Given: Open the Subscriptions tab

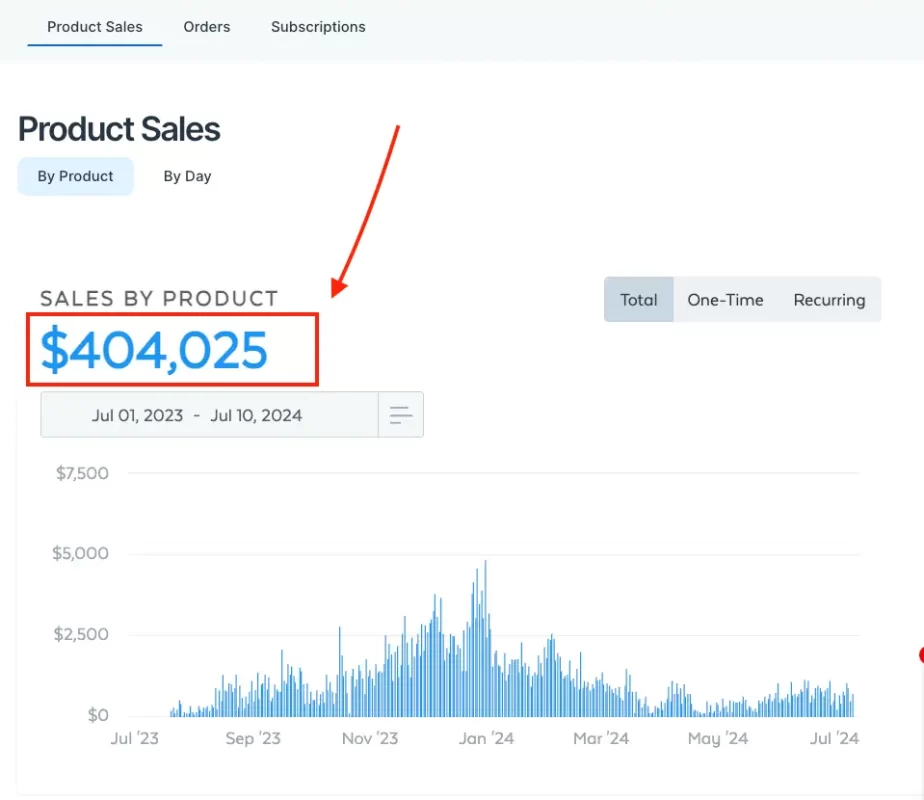Looking at the screenshot, I should [x=318, y=27].
